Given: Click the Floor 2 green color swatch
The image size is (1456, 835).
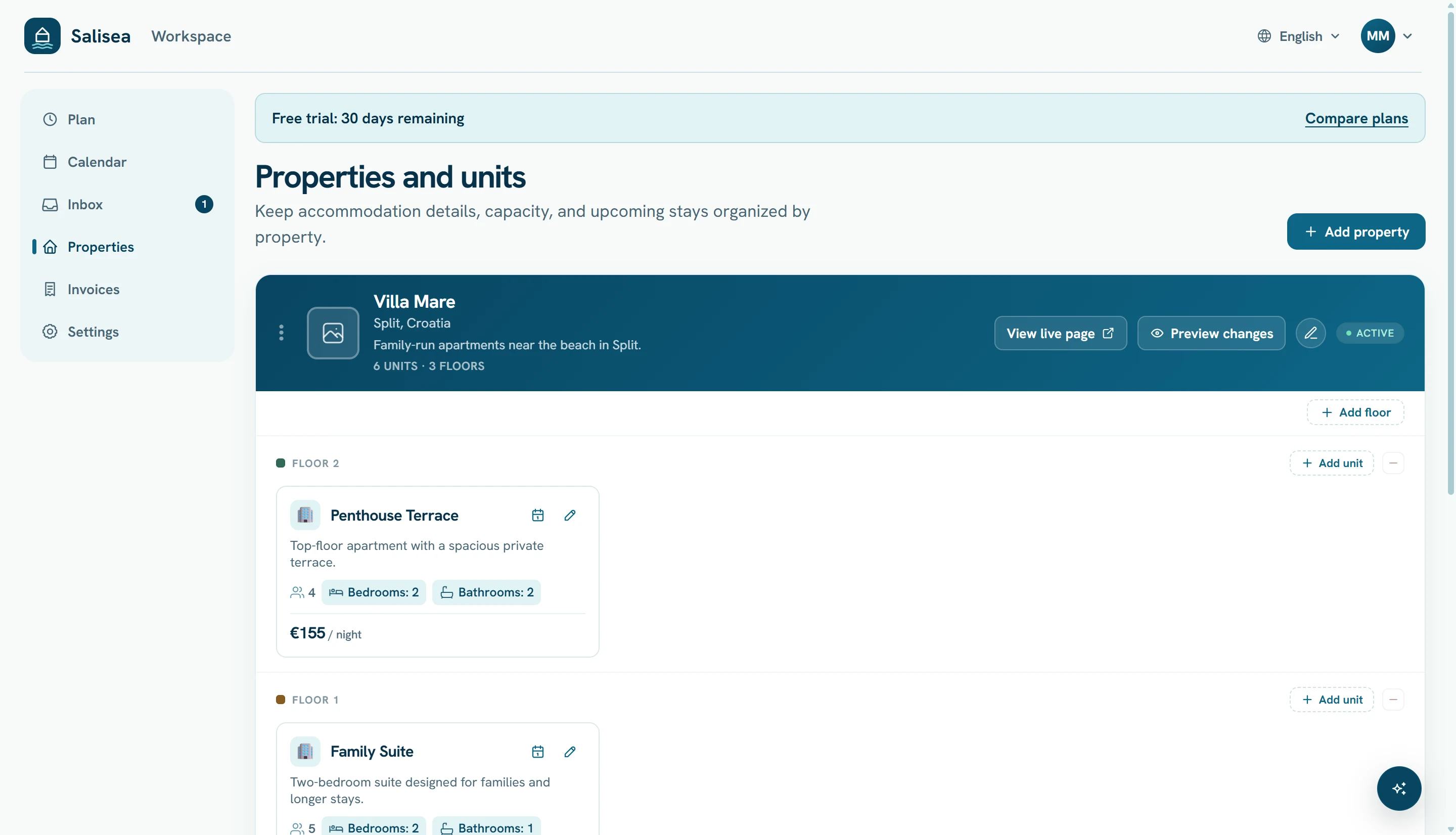Looking at the screenshot, I should point(281,463).
